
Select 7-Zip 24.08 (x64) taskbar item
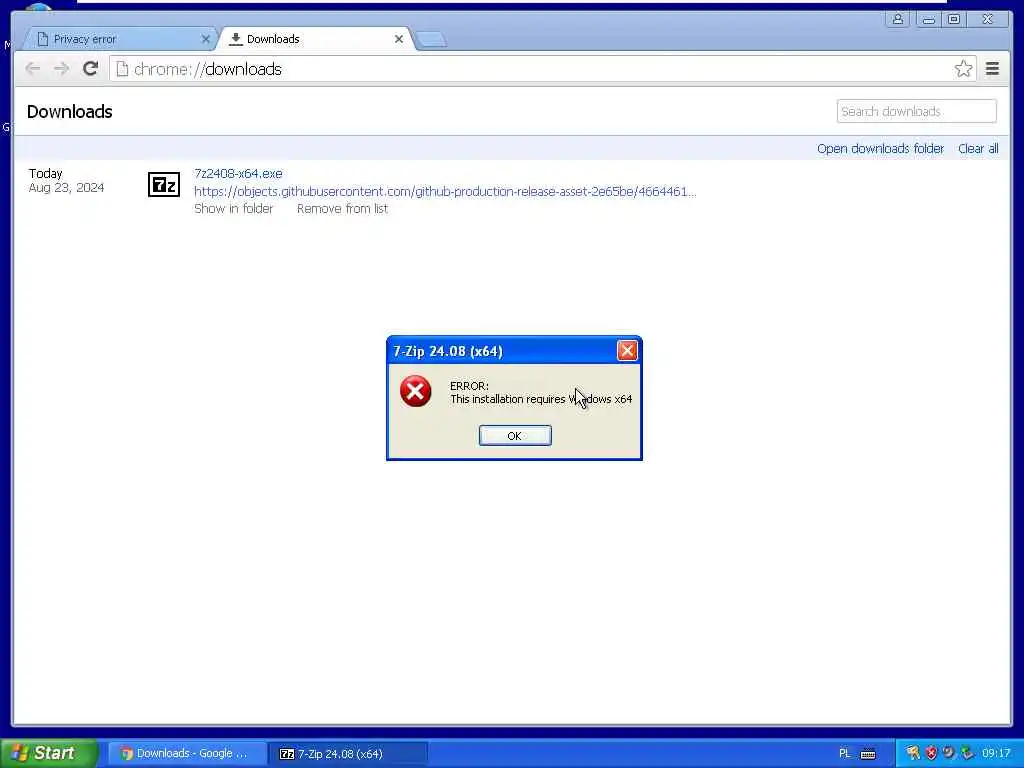point(347,753)
